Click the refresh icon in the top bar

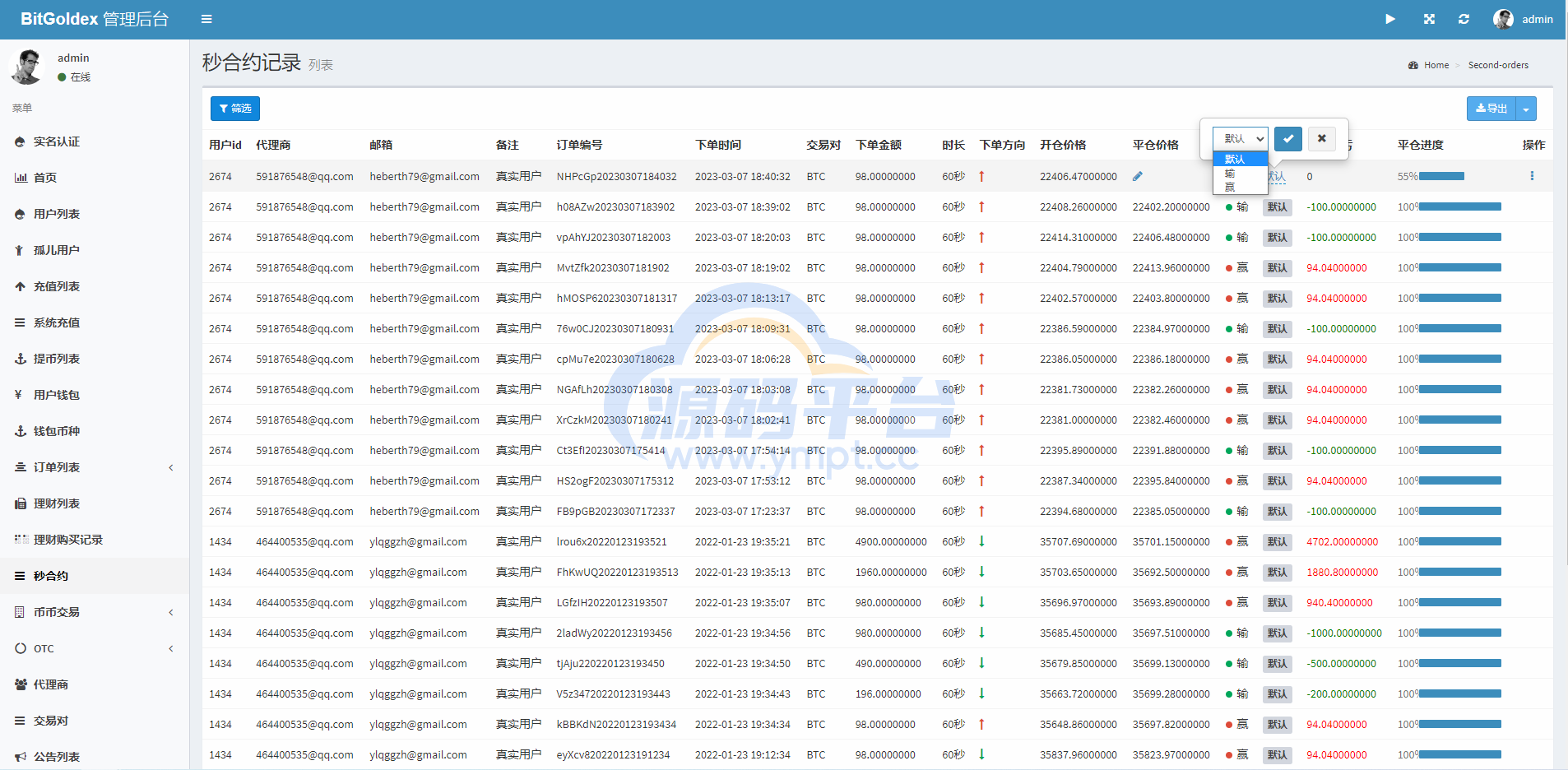tap(1464, 19)
